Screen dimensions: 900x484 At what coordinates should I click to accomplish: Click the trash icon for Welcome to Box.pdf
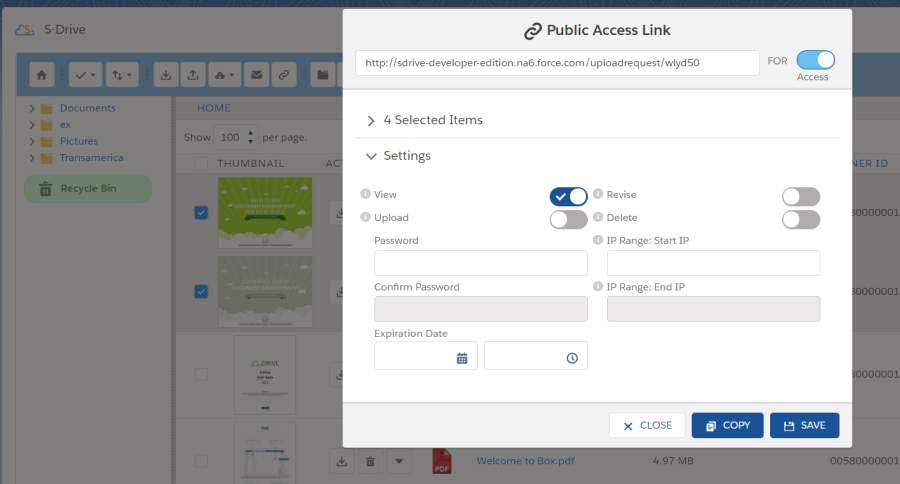(x=370, y=461)
